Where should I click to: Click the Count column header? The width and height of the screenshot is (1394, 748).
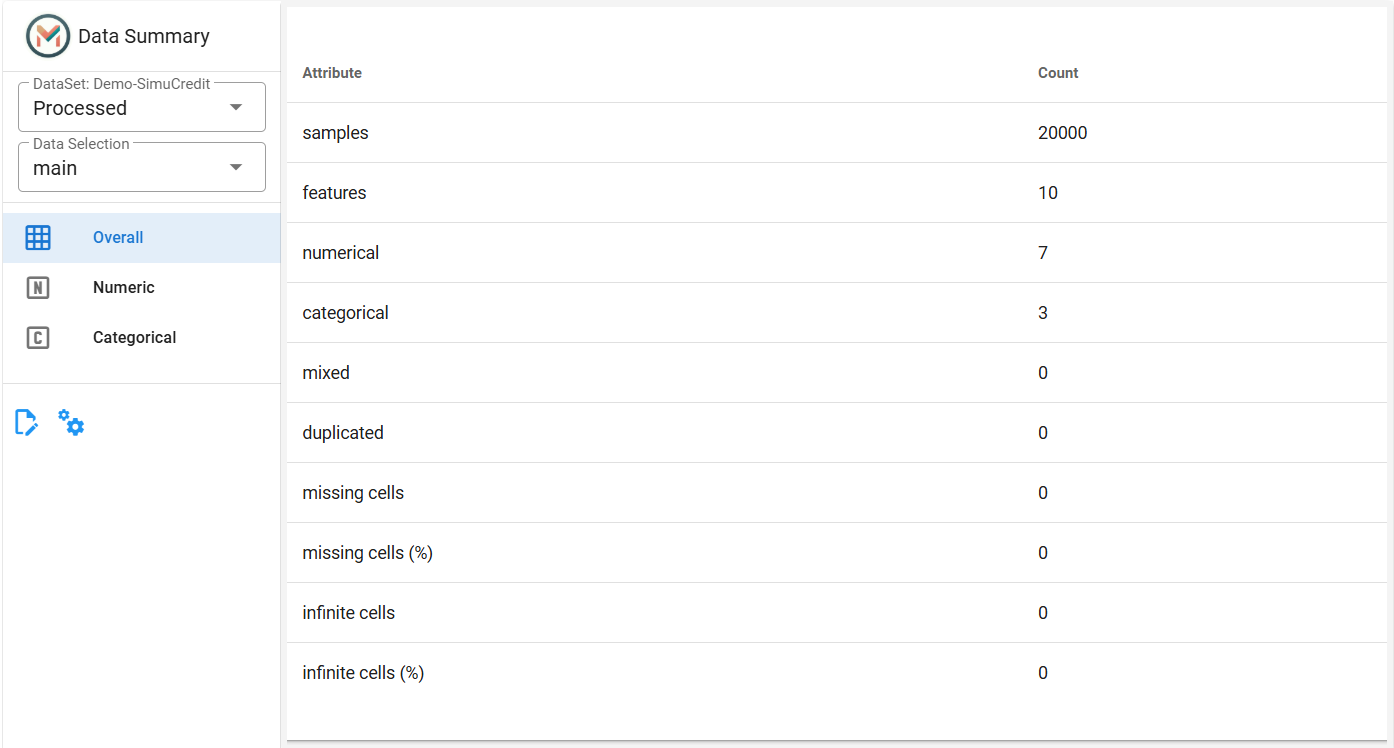1058,73
